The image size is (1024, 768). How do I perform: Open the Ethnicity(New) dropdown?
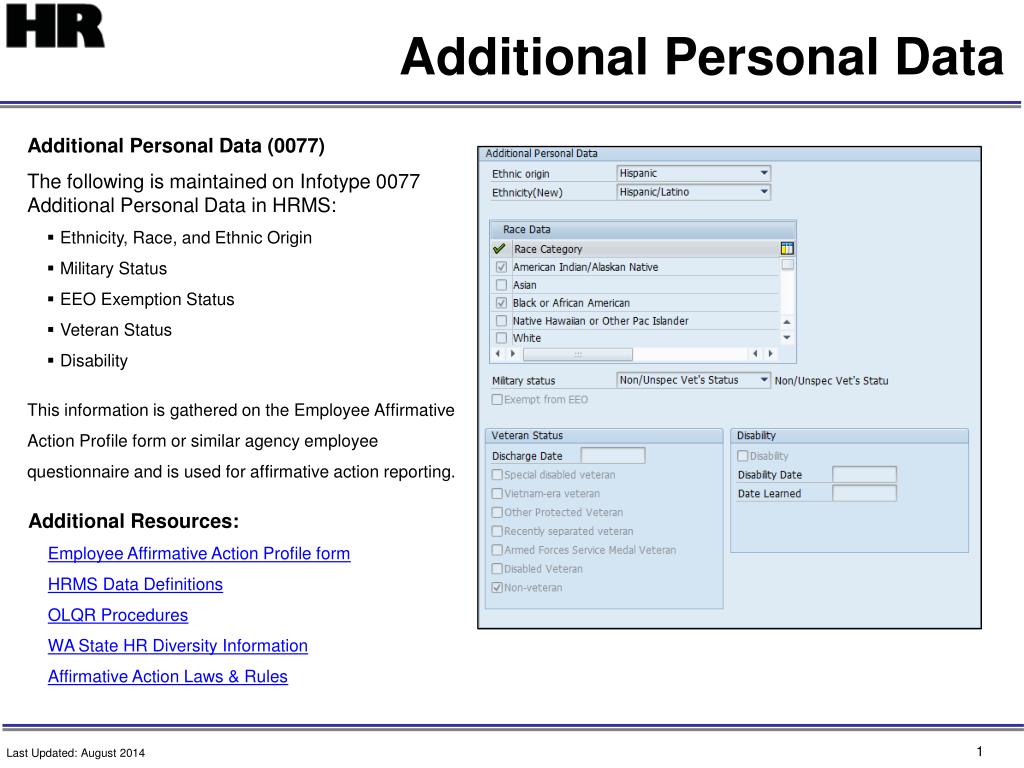pyautogui.click(x=763, y=192)
